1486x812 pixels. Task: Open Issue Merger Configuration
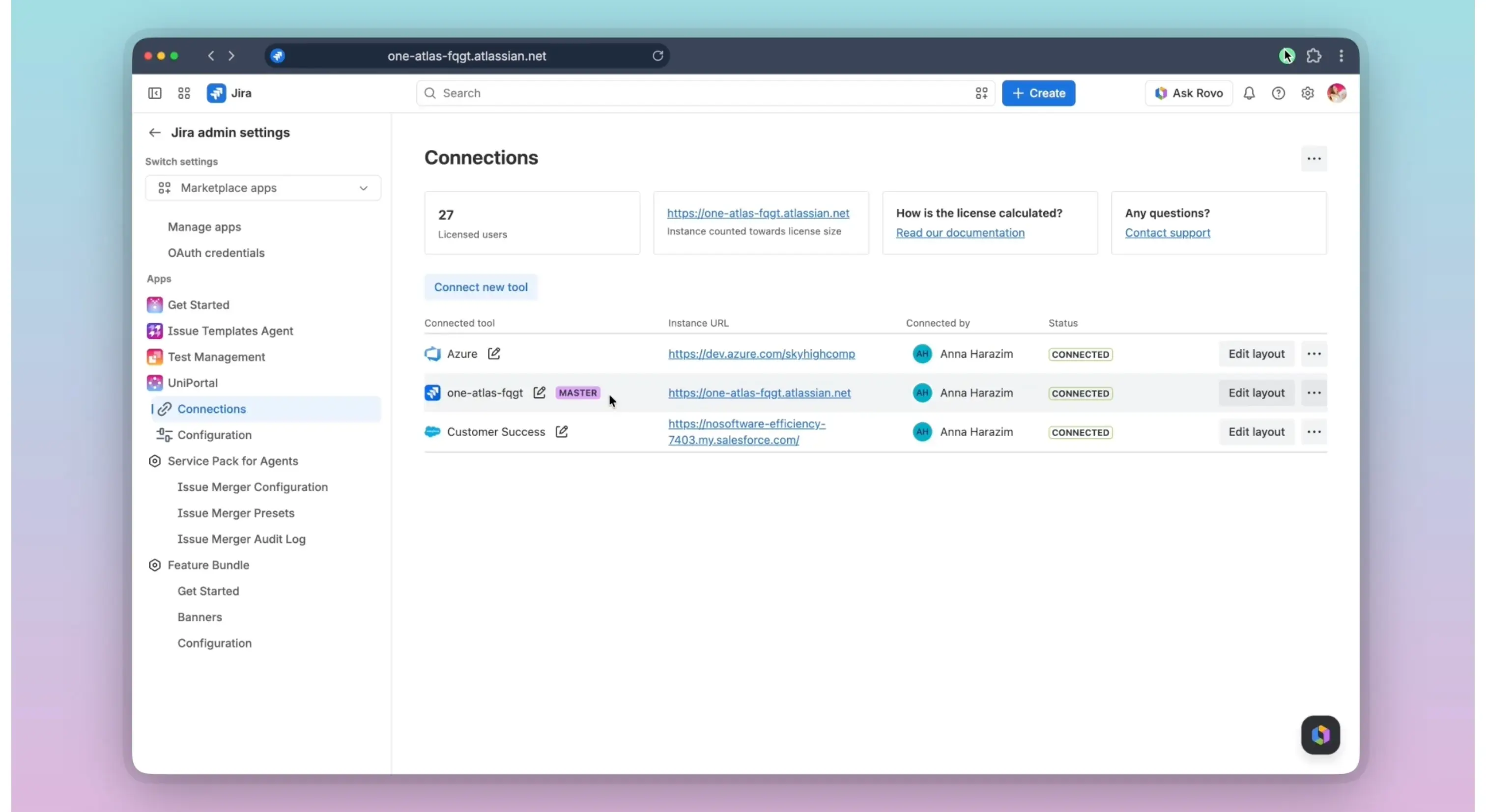253,487
